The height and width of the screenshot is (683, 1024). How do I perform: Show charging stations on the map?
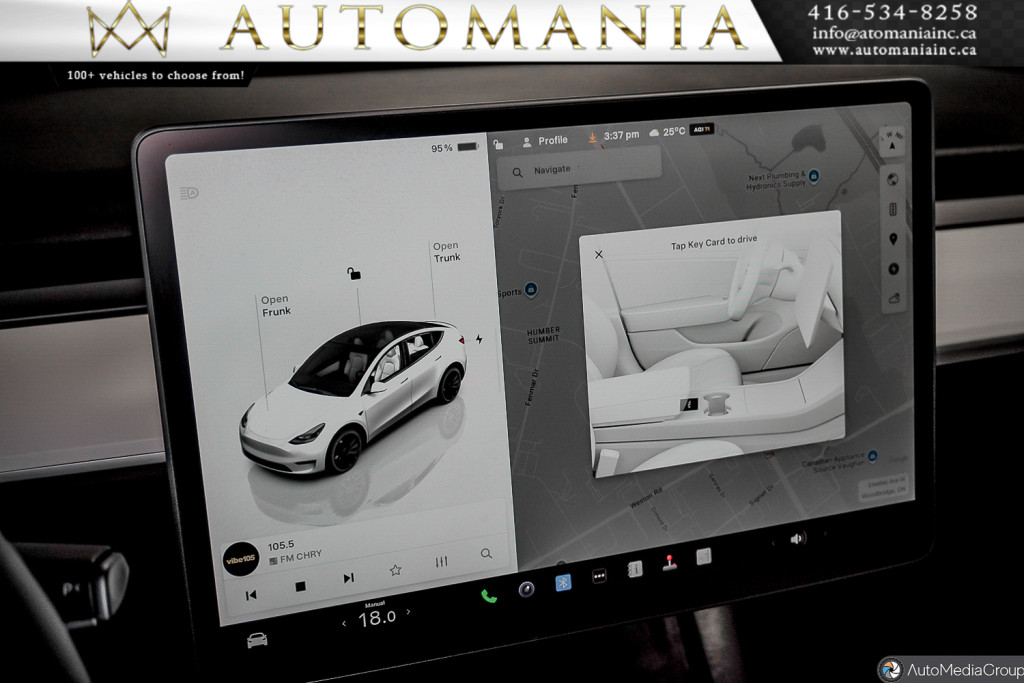(x=893, y=268)
